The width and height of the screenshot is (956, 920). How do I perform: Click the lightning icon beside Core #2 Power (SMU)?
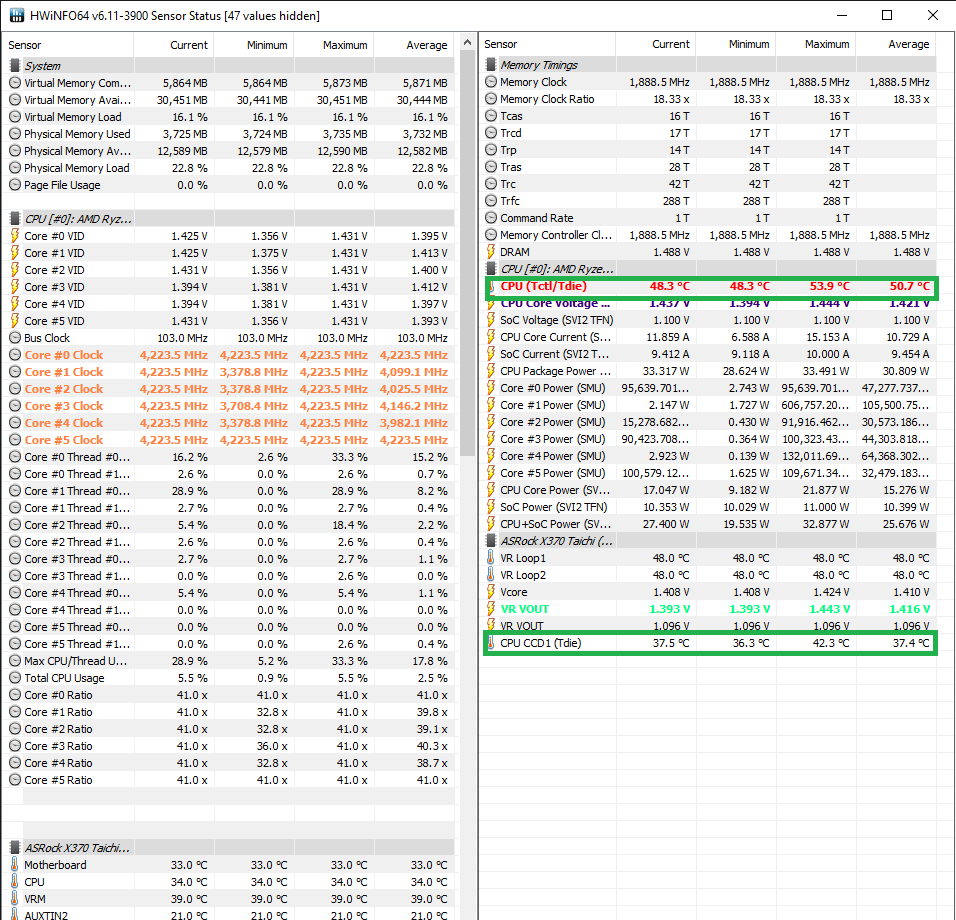coord(491,422)
